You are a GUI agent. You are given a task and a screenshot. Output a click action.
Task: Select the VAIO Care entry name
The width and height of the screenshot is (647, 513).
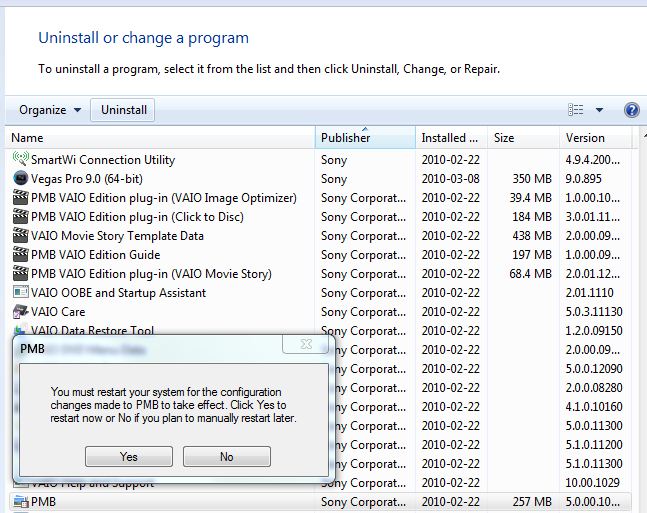click(x=58, y=312)
